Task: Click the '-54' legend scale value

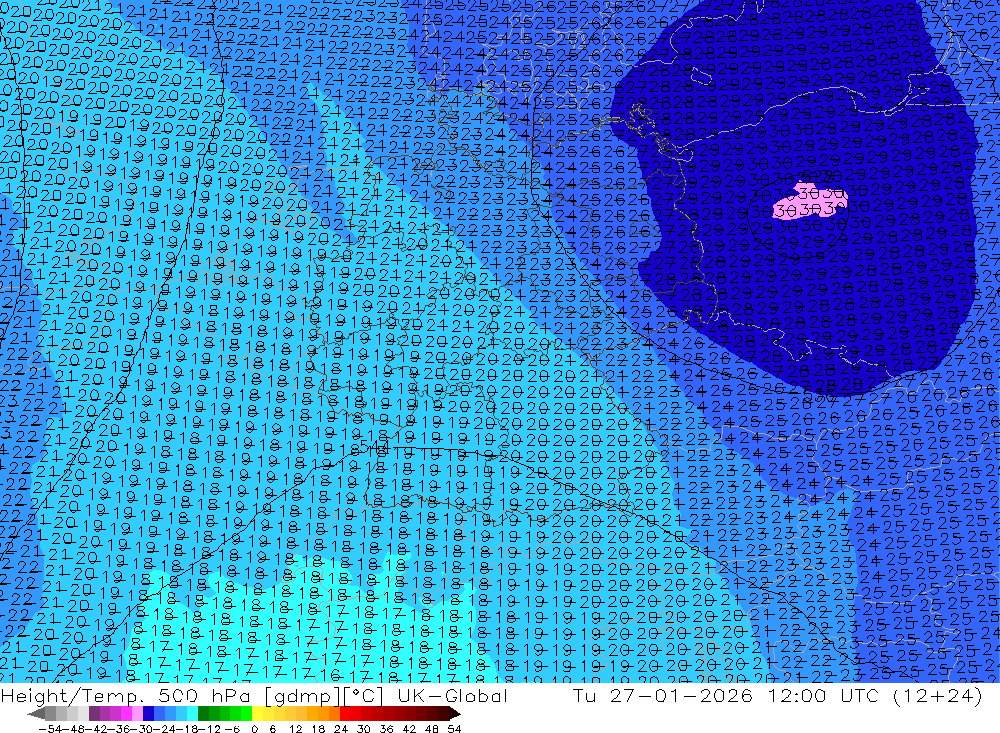Action: (x=50, y=729)
